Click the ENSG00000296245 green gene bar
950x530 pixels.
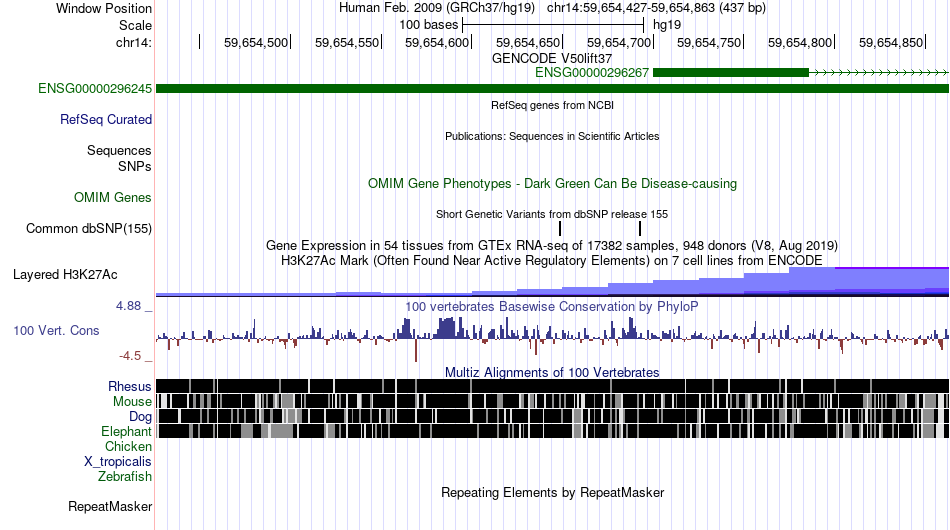[x=552, y=88]
